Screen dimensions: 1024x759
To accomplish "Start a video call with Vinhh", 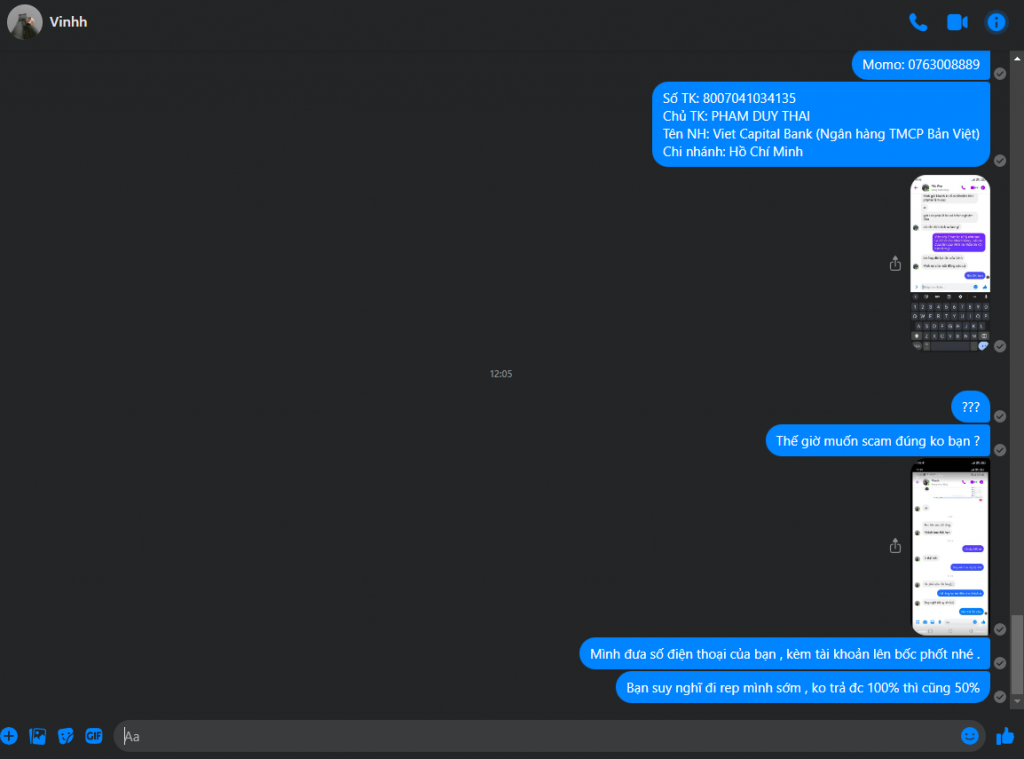I will pos(957,22).
